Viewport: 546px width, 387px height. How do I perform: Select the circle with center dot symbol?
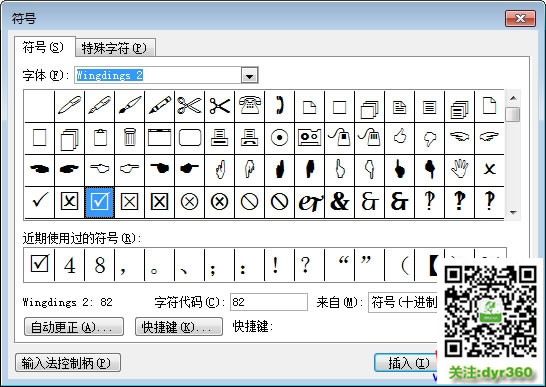click(x=279, y=138)
